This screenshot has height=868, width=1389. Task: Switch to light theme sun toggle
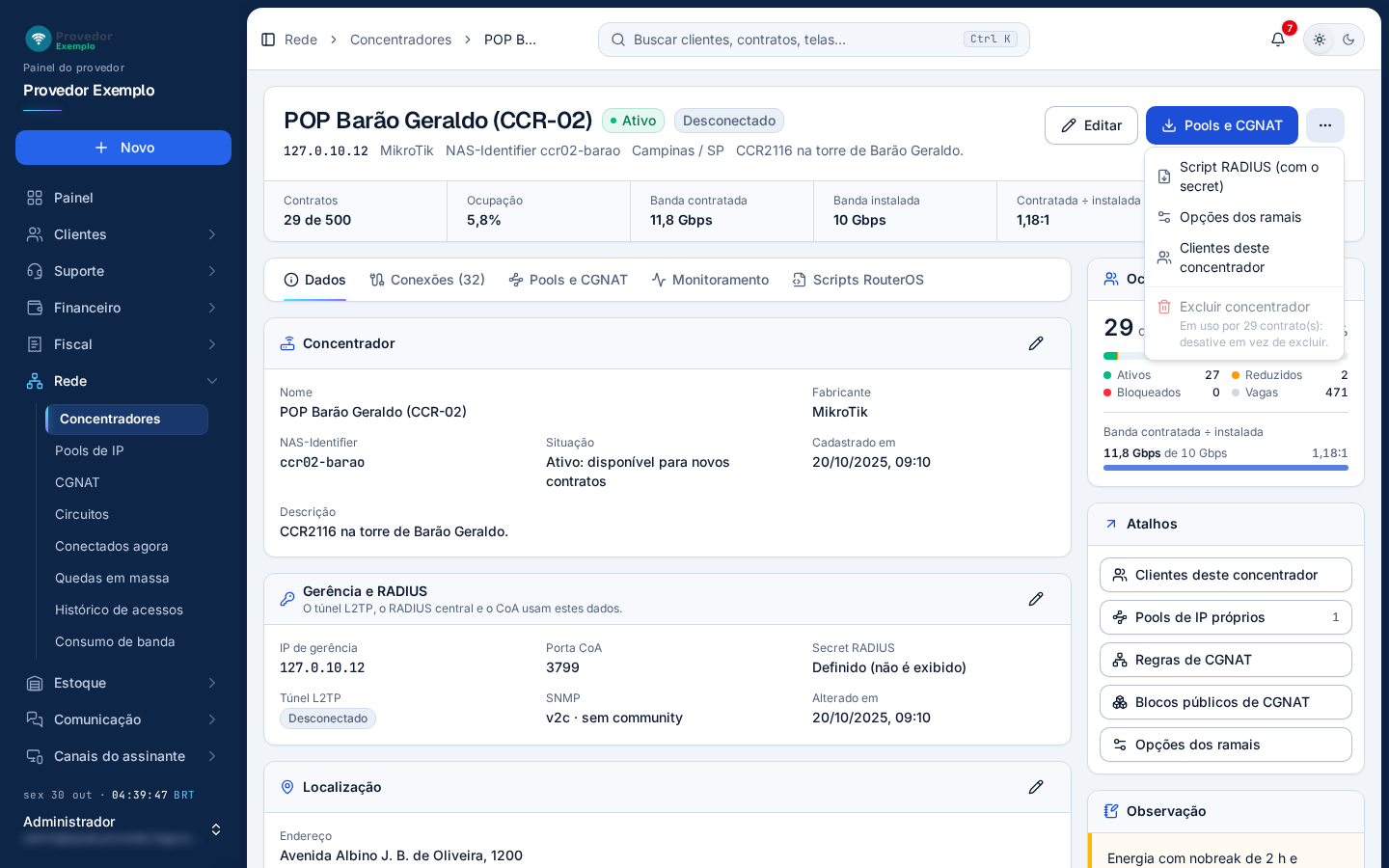[1320, 40]
